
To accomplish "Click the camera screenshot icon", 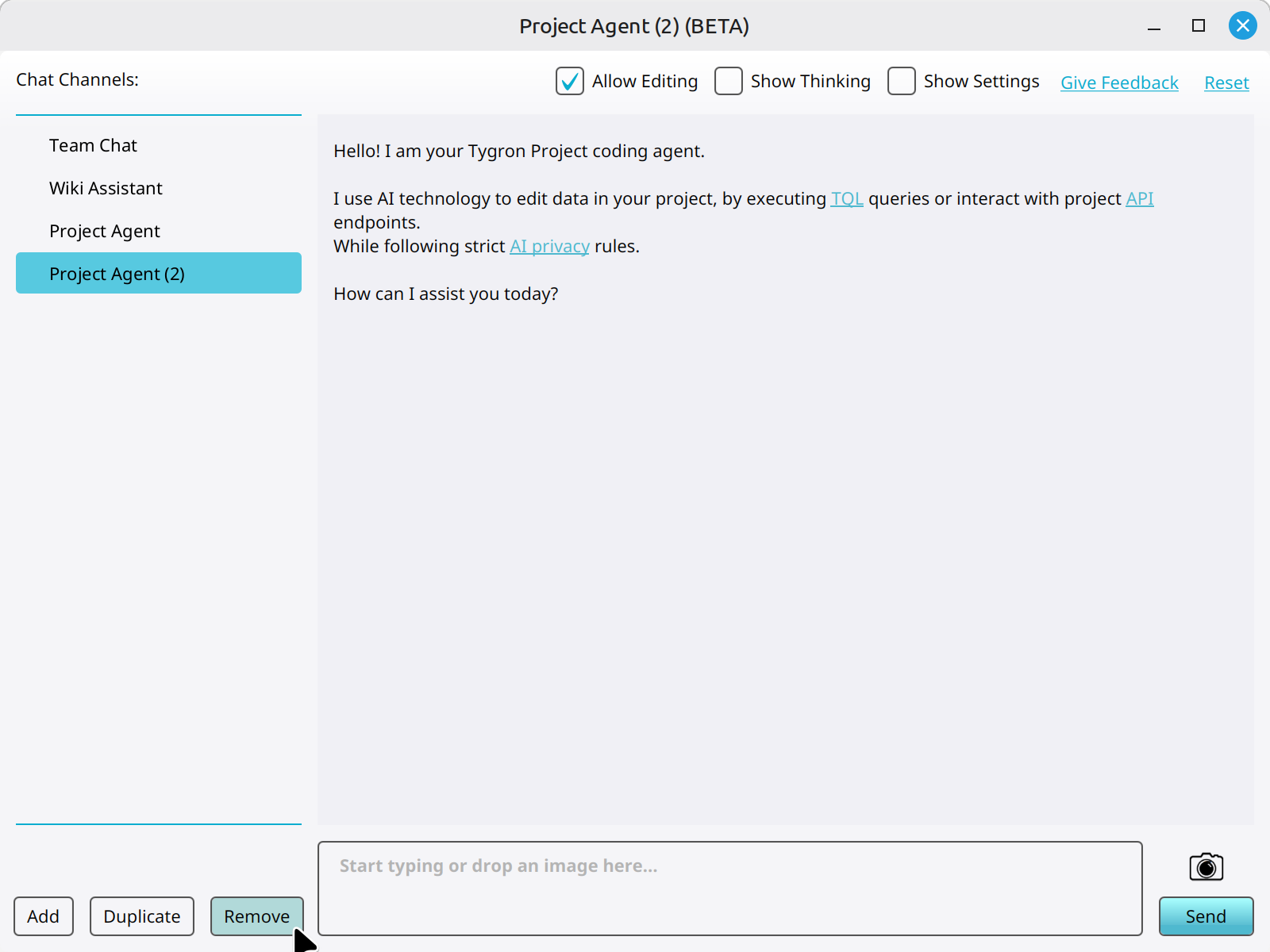I will (1206, 866).
